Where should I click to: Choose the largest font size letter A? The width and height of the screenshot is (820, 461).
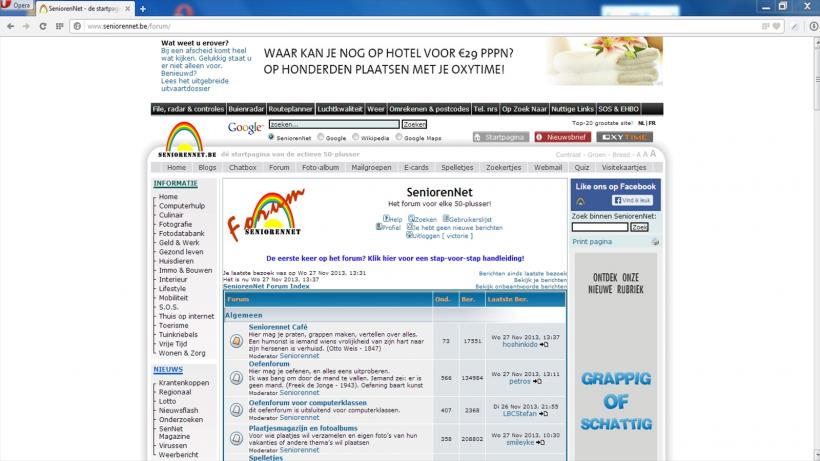click(x=652, y=154)
